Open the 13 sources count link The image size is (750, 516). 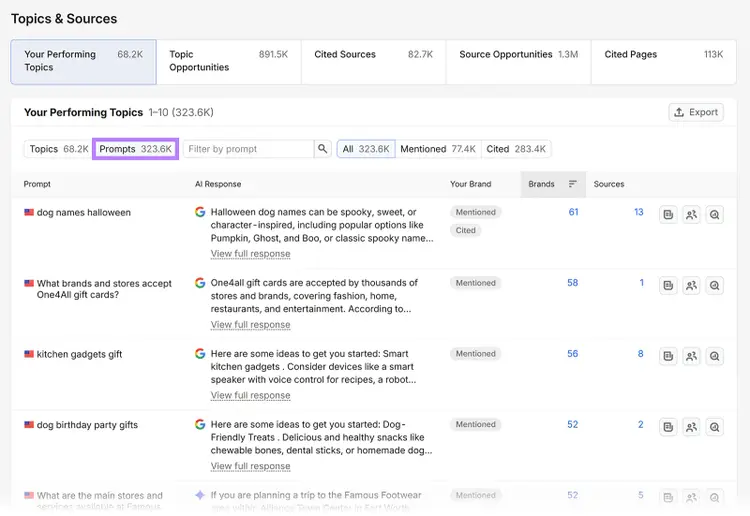[x=639, y=212]
